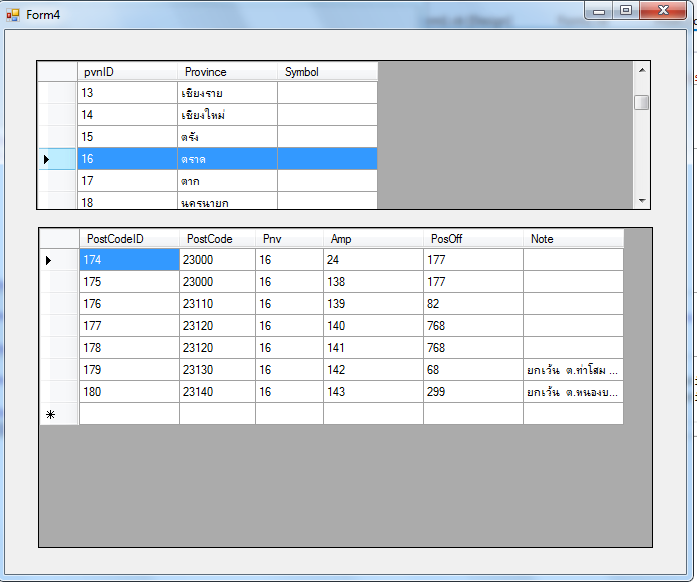
Task: Select Note cell starting ยกเว้น ต.ท่าโสม
Action: [x=573, y=370]
